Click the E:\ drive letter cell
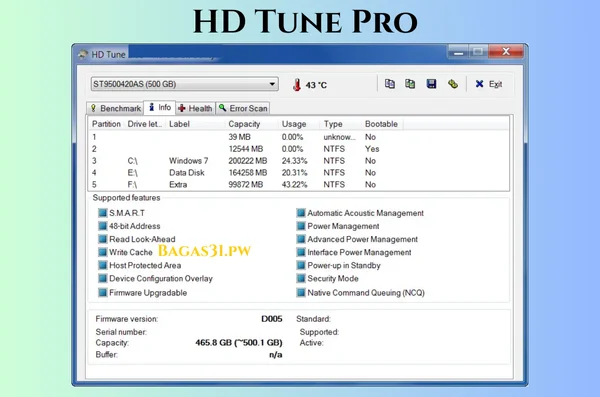Viewport: 600px width, 397px height. pos(132,173)
